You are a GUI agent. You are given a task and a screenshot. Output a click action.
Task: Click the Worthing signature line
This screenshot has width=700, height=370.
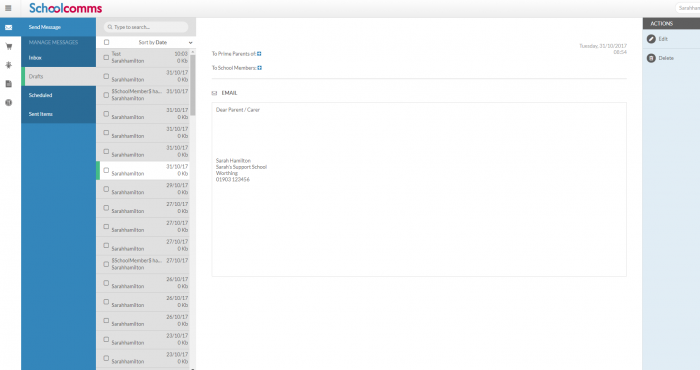(x=227, y=173)
